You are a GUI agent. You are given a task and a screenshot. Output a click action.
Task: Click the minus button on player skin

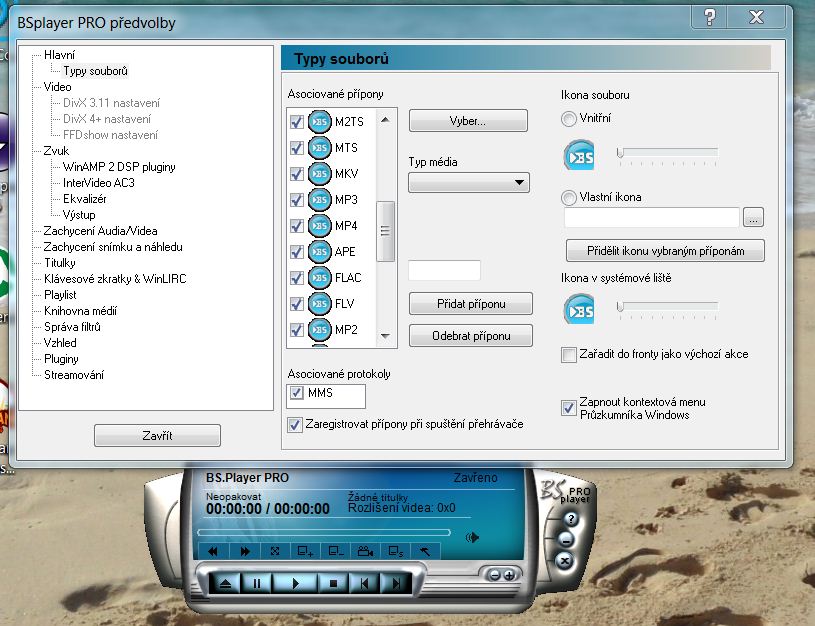[495, 575]
